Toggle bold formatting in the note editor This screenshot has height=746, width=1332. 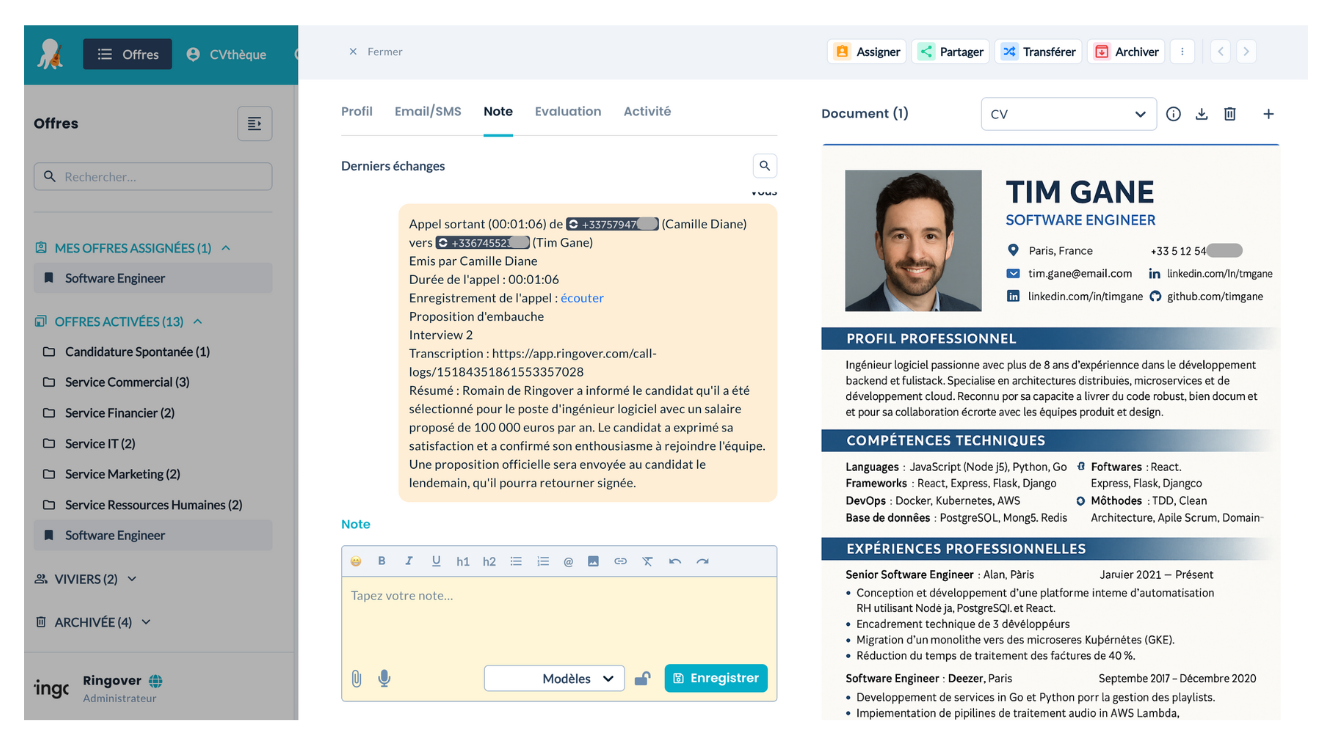(381, 561)
